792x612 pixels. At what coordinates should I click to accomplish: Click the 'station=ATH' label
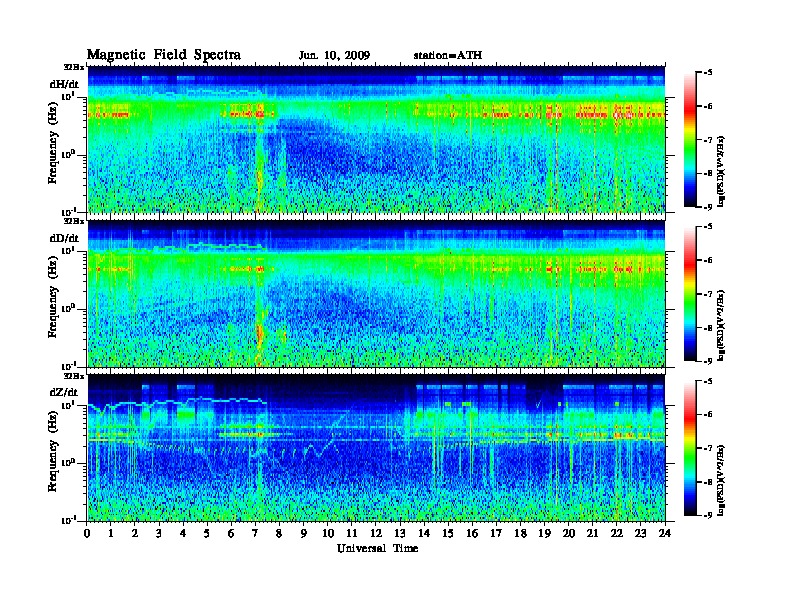pos(448,55)
